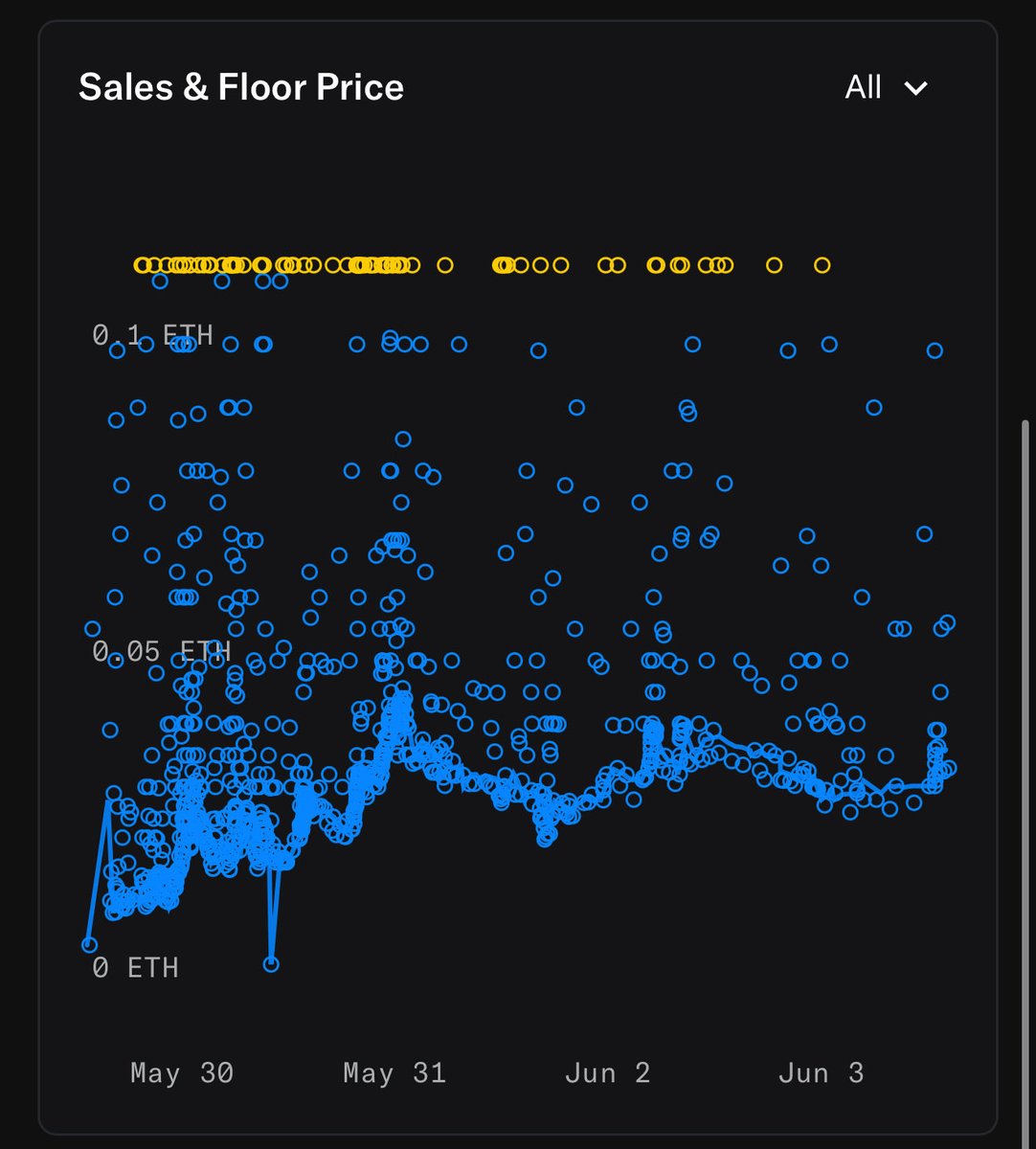Click the 0.05 ETH axis label
1036x1149 pixels.
pyautogui.click(x=161, y=652)
